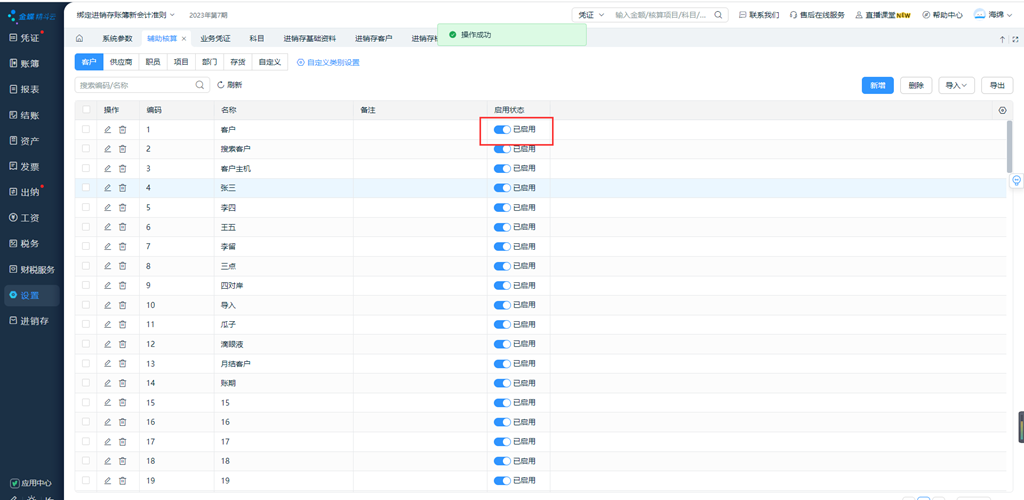The image size is (1024, 500).
Task: Click the 导出 button
Action: click(x=997, y=85)
